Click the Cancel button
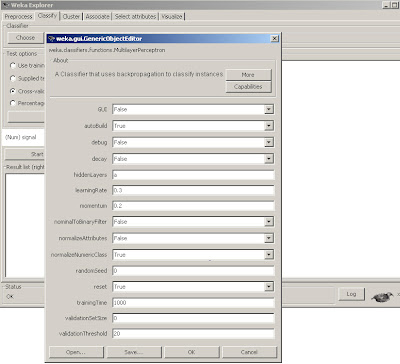This screenshot has height=364, width=400. tap(249, 352)
